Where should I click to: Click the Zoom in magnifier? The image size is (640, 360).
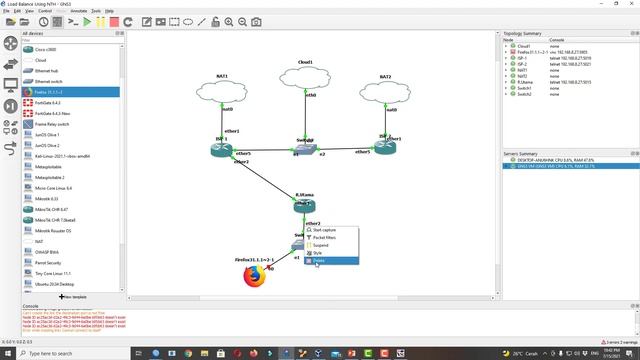pos(229,22)
